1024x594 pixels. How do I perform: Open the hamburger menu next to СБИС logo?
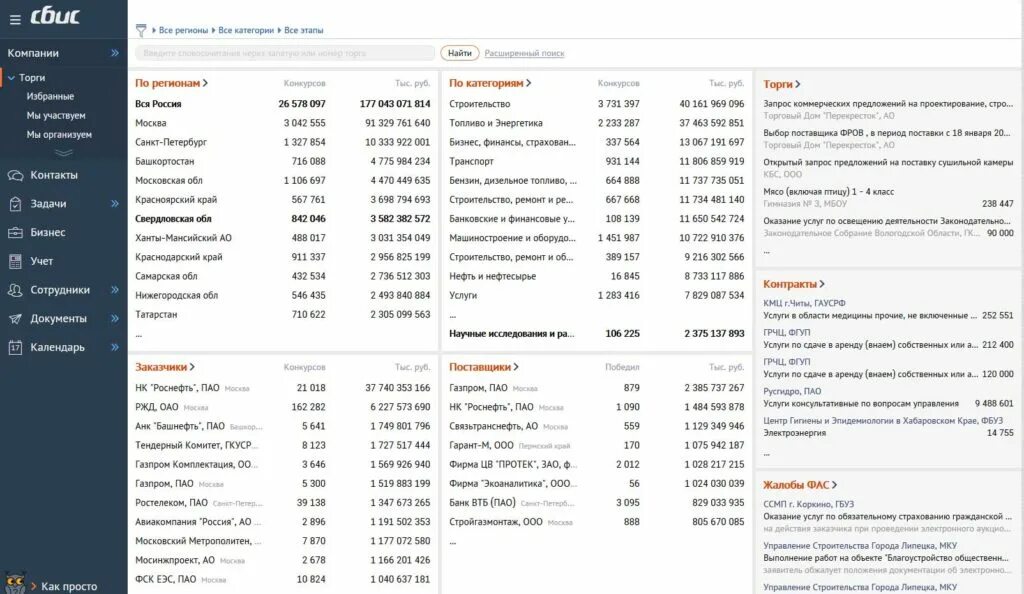coord(15,20)
